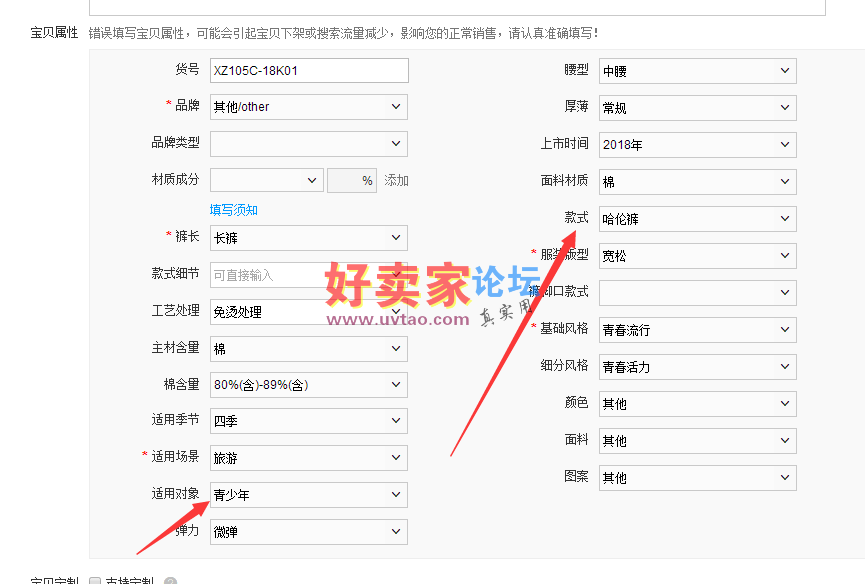Click the 填写须知 link

coord(234,210)
